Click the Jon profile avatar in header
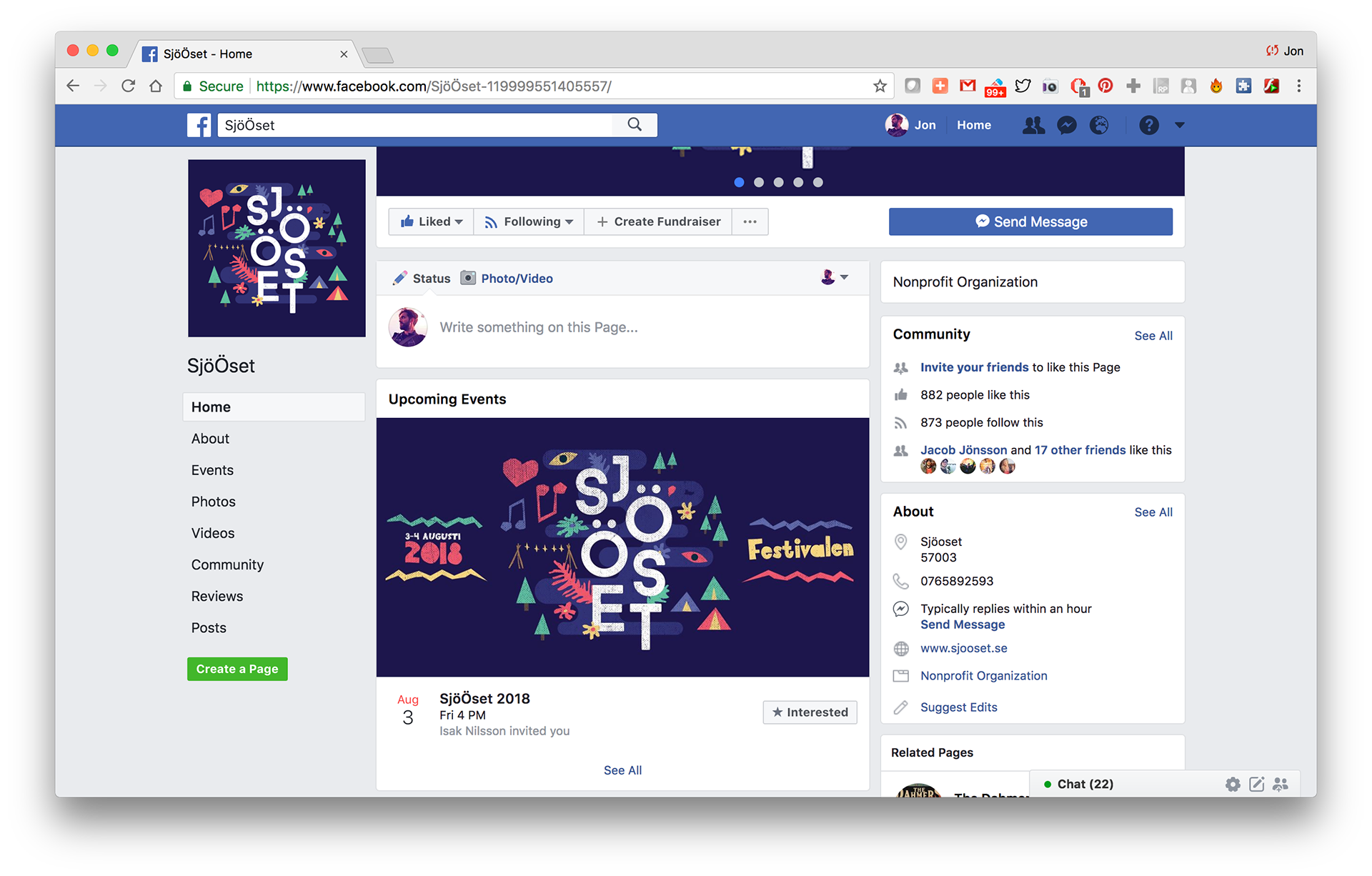1372x876 pixels. click(897, 125)
